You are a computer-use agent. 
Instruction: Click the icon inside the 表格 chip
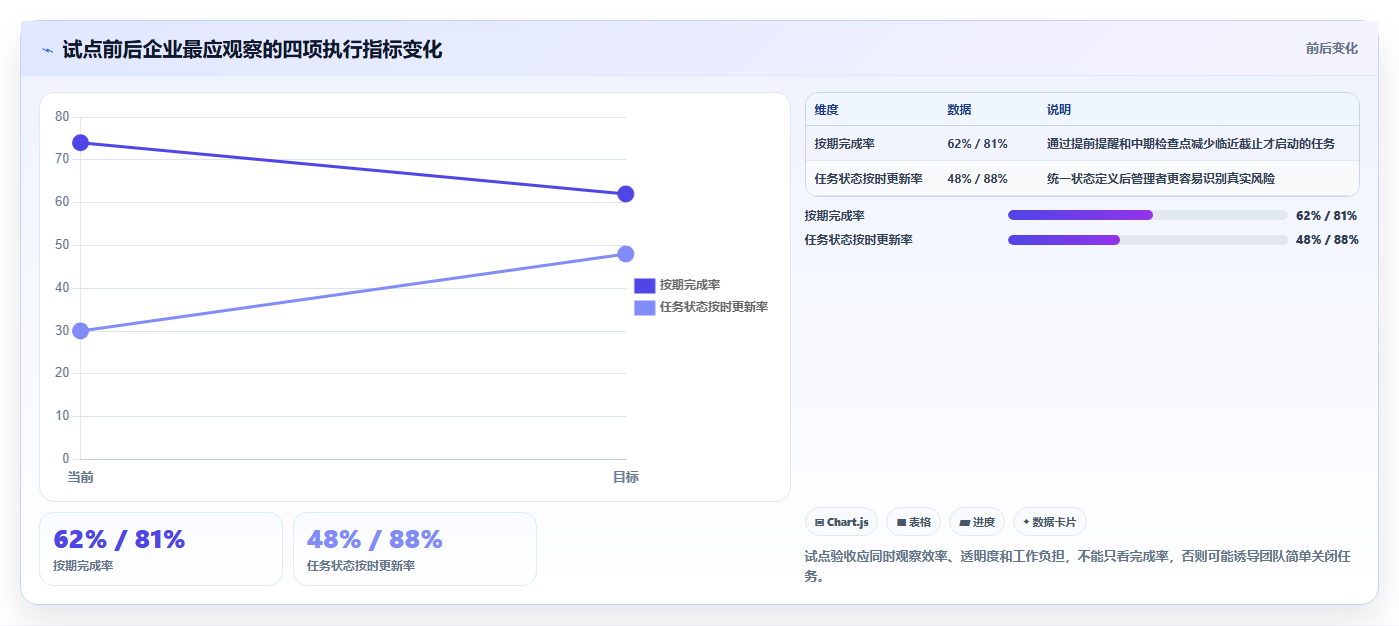tap(901, 522)
